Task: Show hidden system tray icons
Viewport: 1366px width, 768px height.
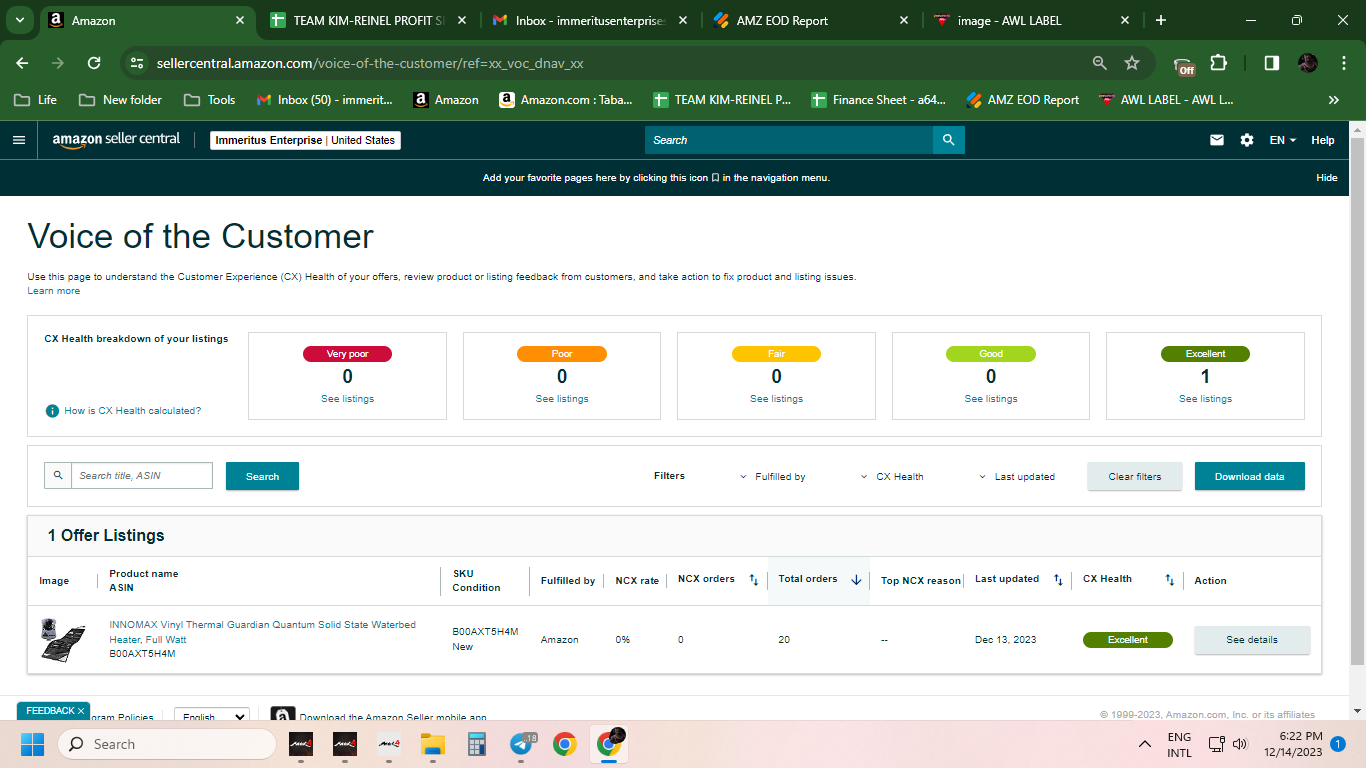Action: 1145,744
